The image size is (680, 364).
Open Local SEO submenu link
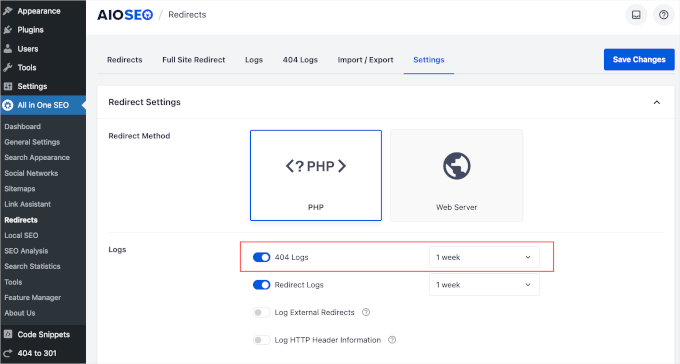(x=21, y=235)
